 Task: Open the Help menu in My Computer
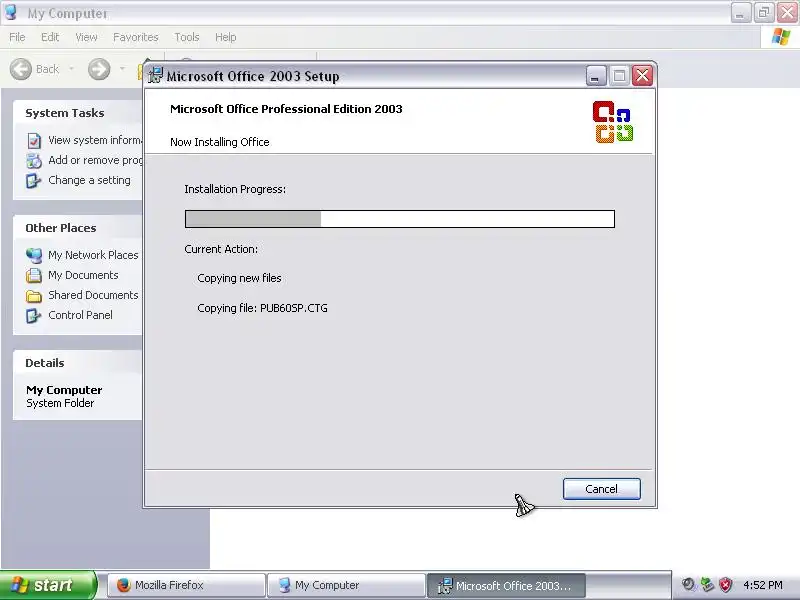pyautogui.click(x=226, y=37)
